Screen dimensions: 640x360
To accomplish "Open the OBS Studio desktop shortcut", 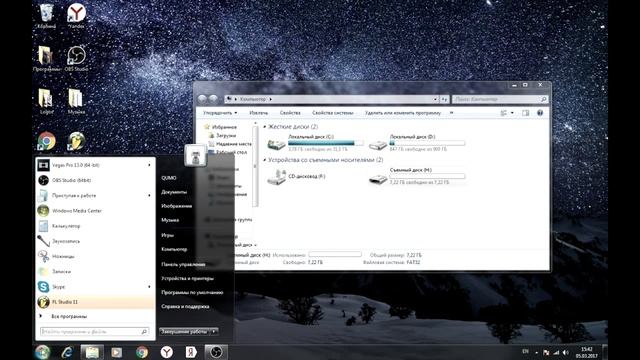I will click(76, 58).
